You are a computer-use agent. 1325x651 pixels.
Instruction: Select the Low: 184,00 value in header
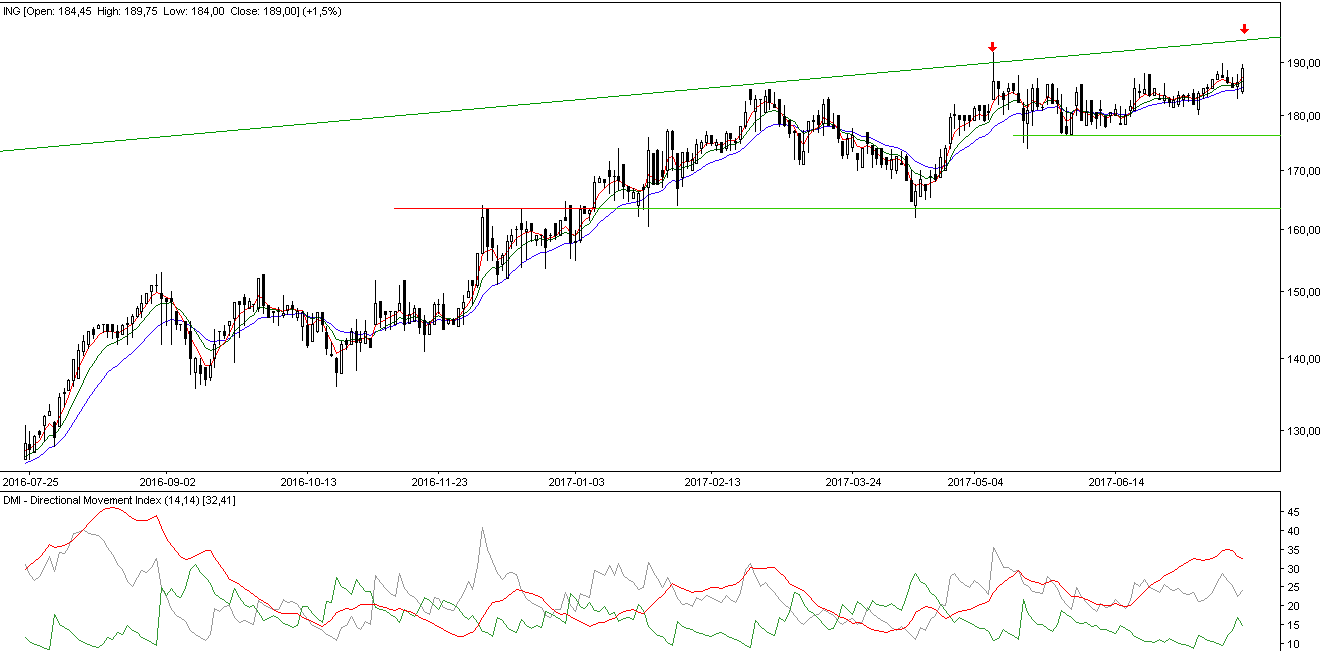pos(194,9)
